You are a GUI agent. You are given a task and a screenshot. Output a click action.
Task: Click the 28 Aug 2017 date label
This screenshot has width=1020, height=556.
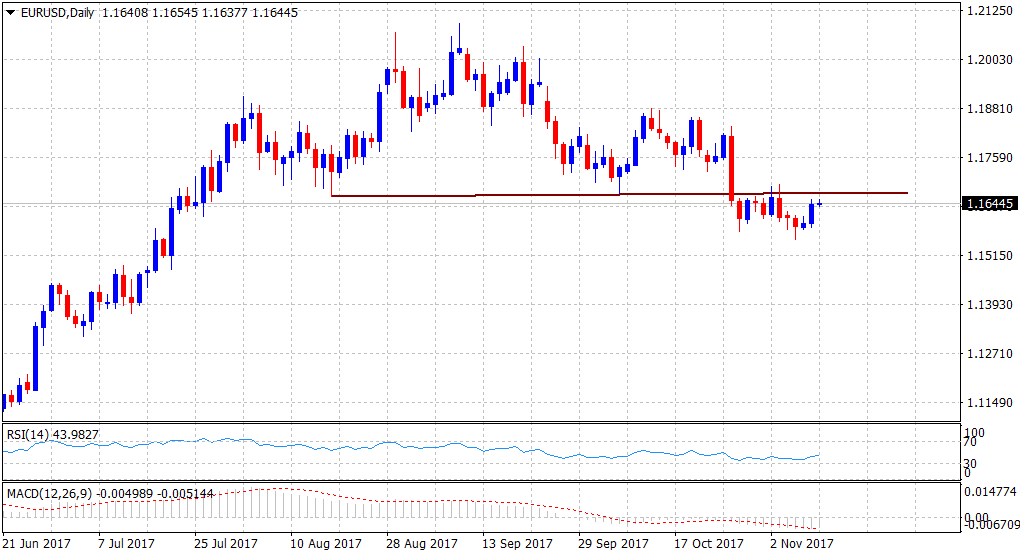(x=422, y=543)
